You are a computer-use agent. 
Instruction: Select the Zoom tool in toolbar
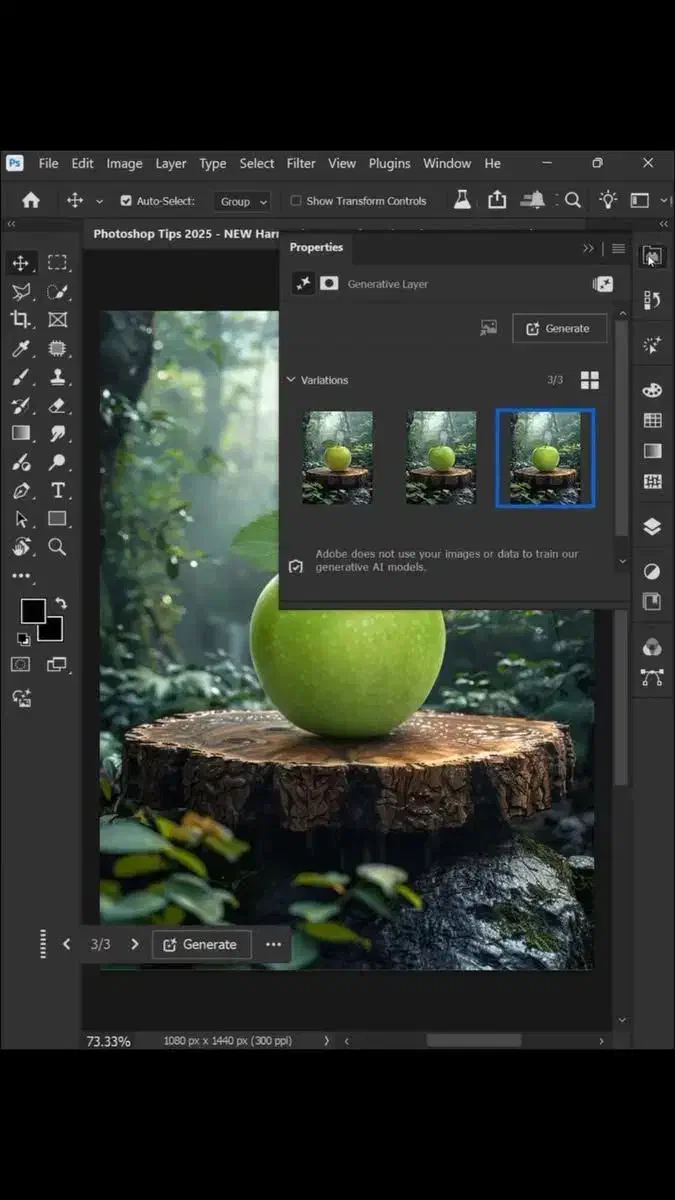coord(58,546)
